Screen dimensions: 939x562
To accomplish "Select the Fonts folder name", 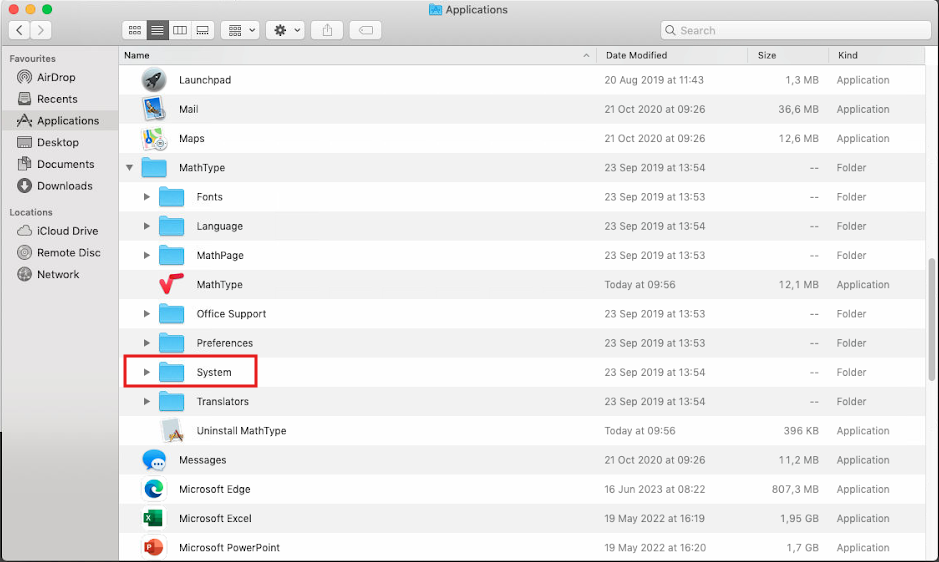I will pyautogui.click(x=210, y=197).
